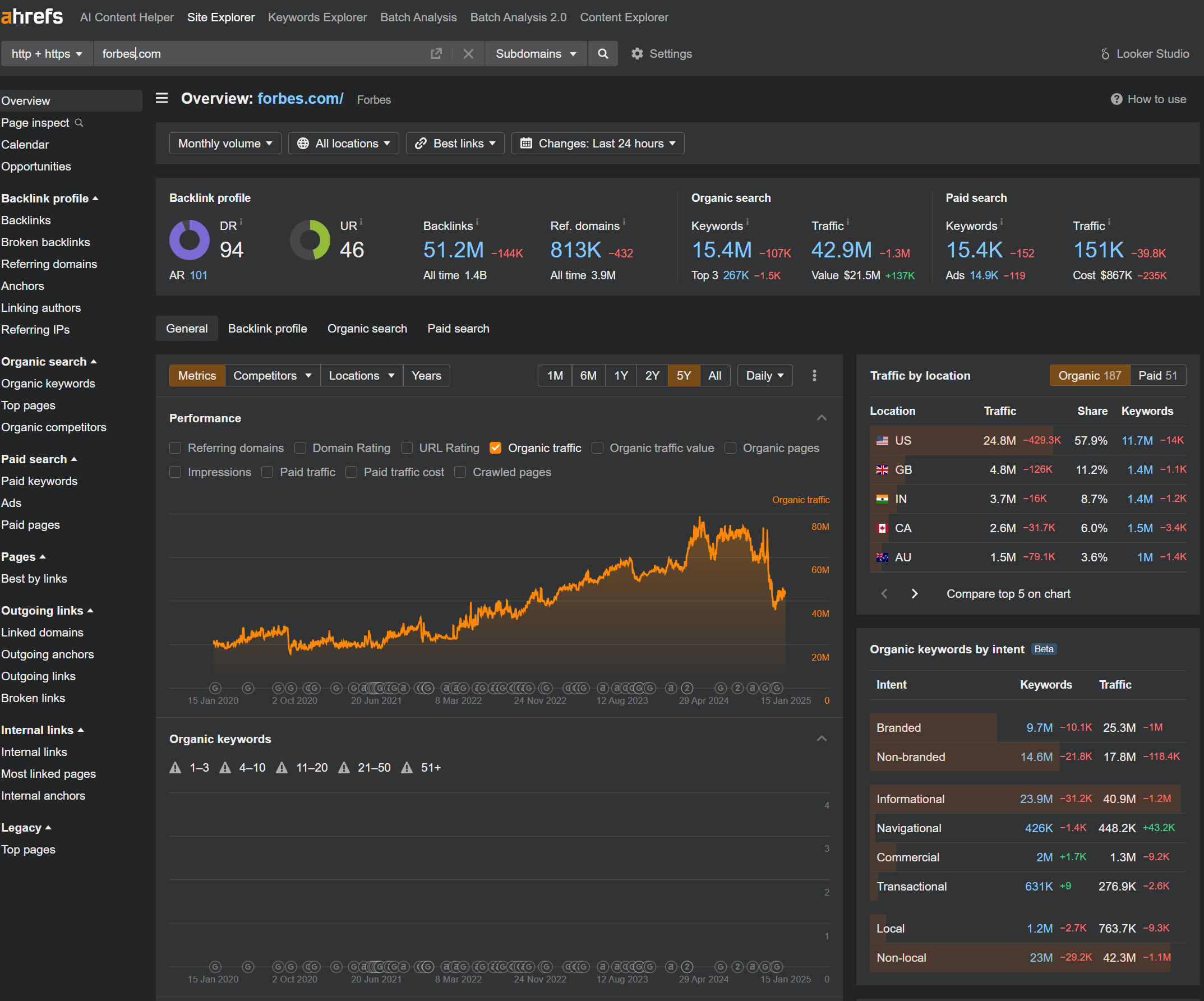Open Looker Studio integration
The image size is (1204, 1001).
coord(1145,53)
